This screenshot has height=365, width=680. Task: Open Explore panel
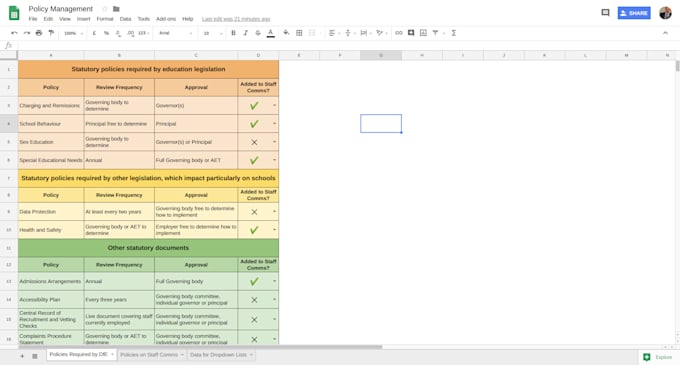pos(657,357)
